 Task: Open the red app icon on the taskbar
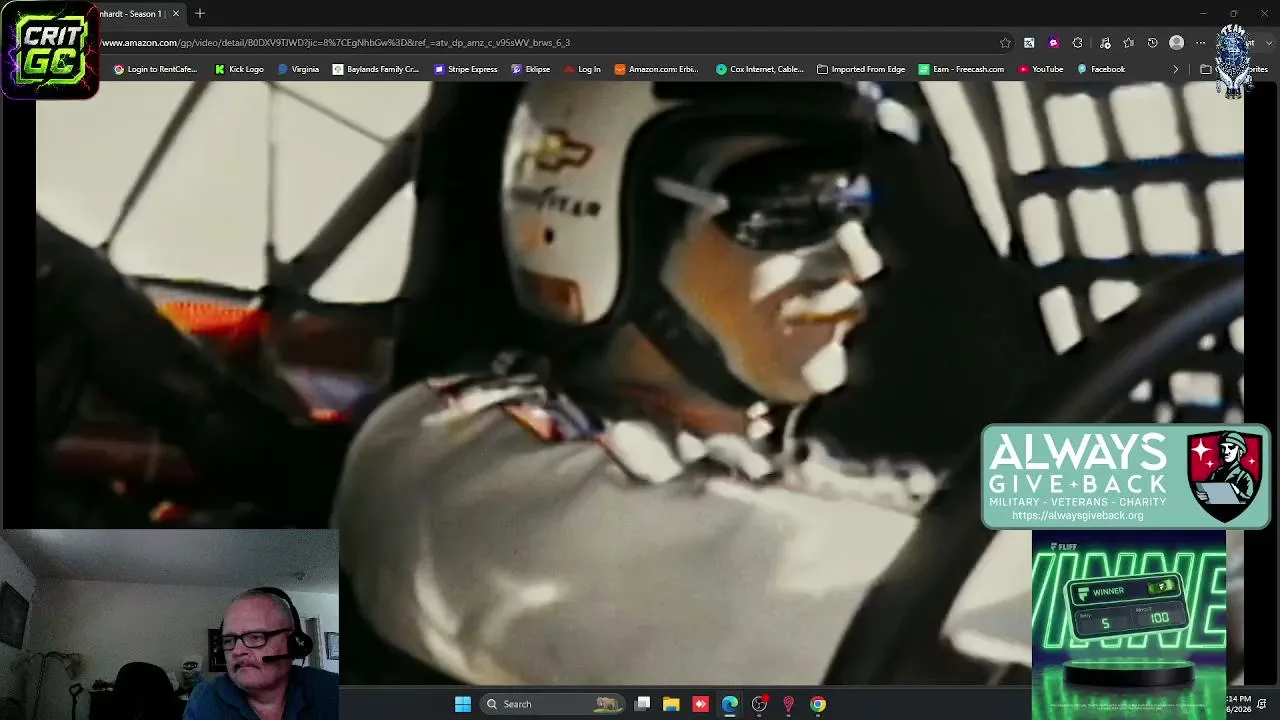click(x=700, y=704)
